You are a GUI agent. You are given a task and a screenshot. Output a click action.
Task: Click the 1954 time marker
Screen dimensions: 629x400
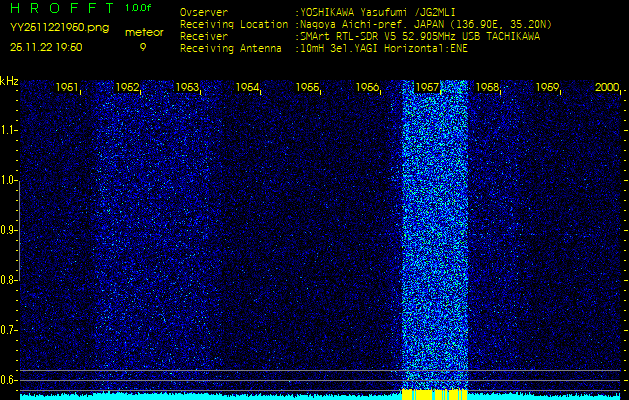coord(247,87)
